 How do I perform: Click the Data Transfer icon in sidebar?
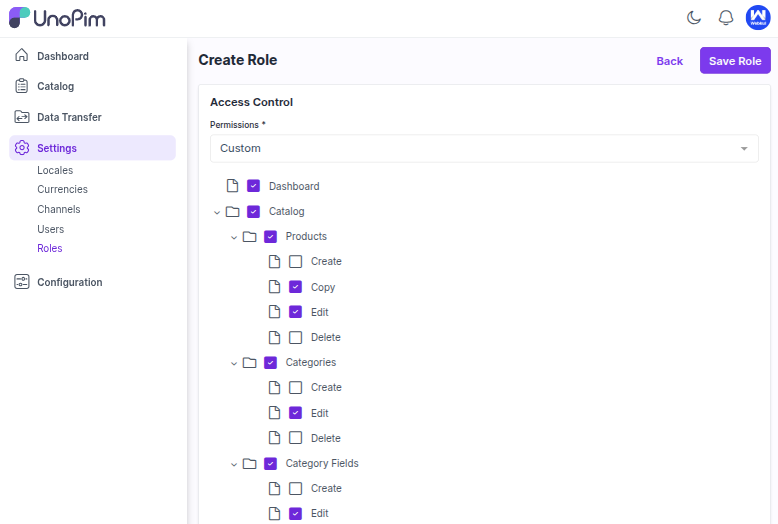21,117
